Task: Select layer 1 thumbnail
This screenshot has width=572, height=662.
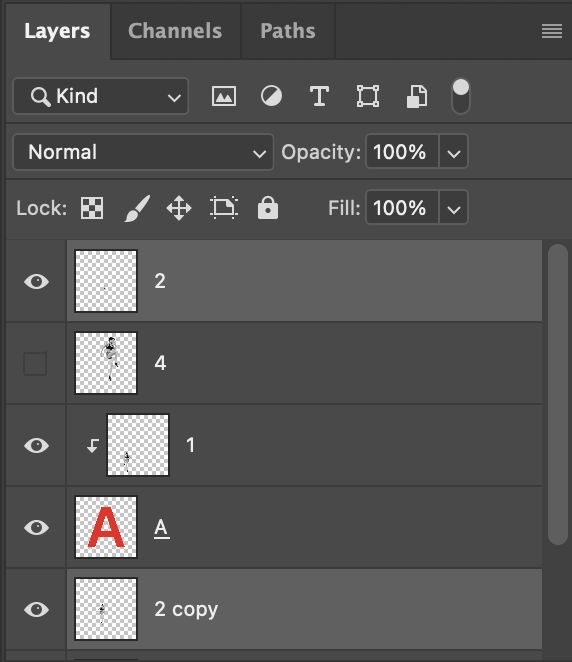Action: point(138,445)
